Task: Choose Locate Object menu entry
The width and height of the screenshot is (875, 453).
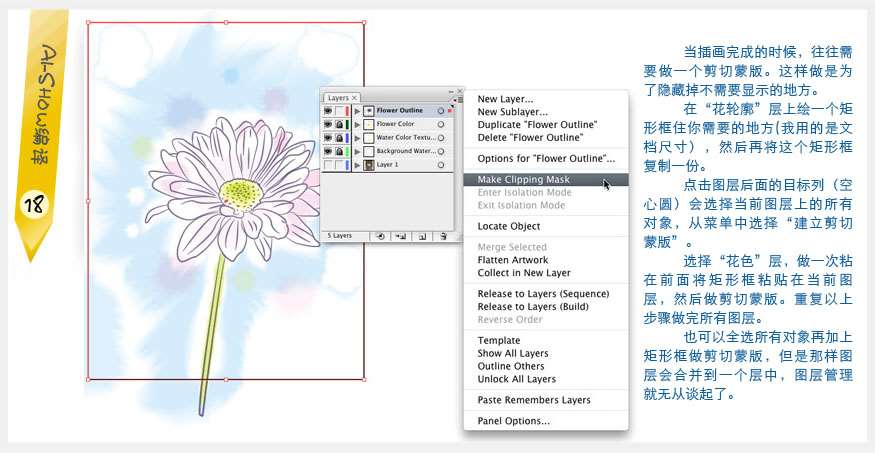Action: tap(509, 226)
